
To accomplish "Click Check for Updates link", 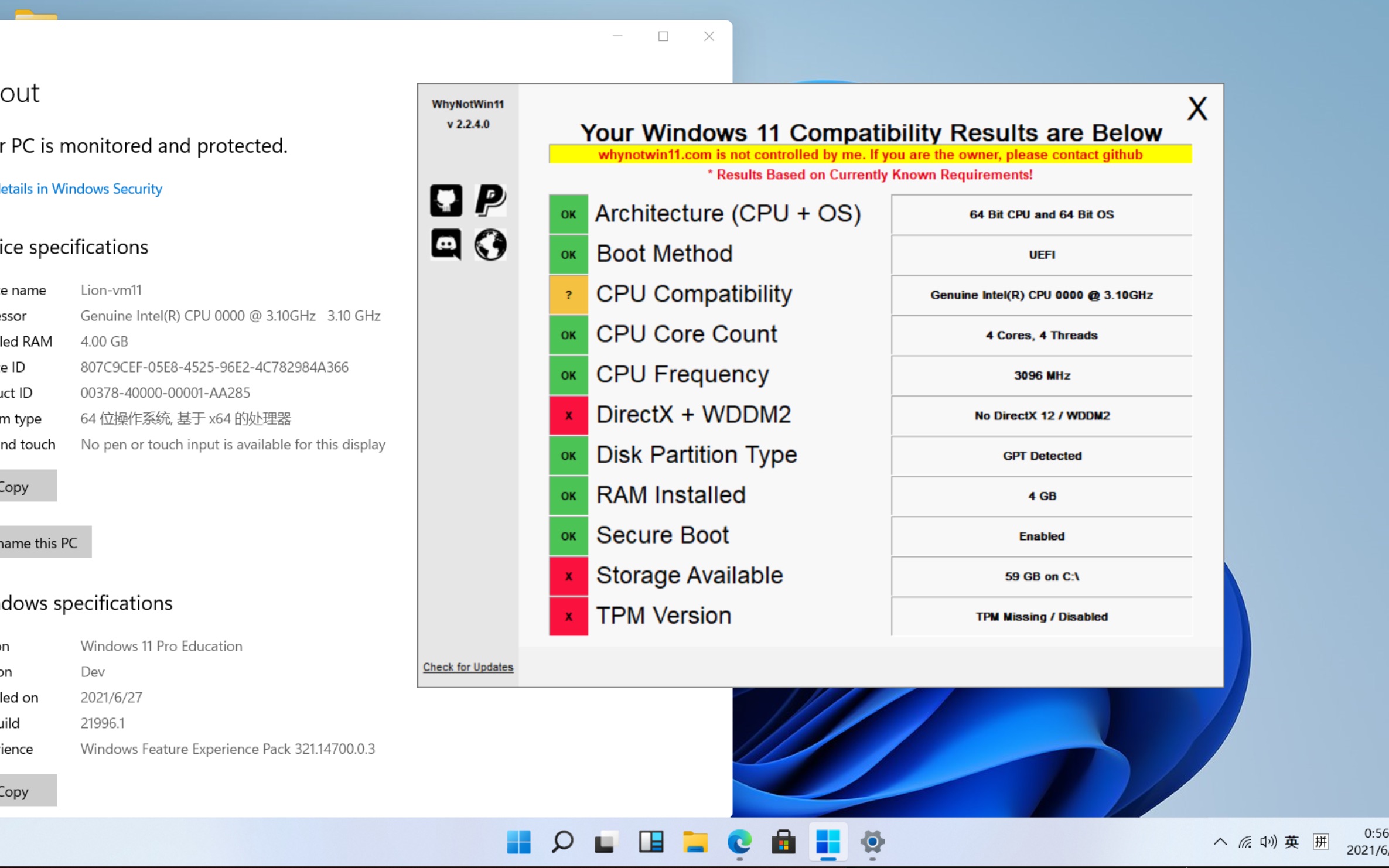I will coord(467,667).
